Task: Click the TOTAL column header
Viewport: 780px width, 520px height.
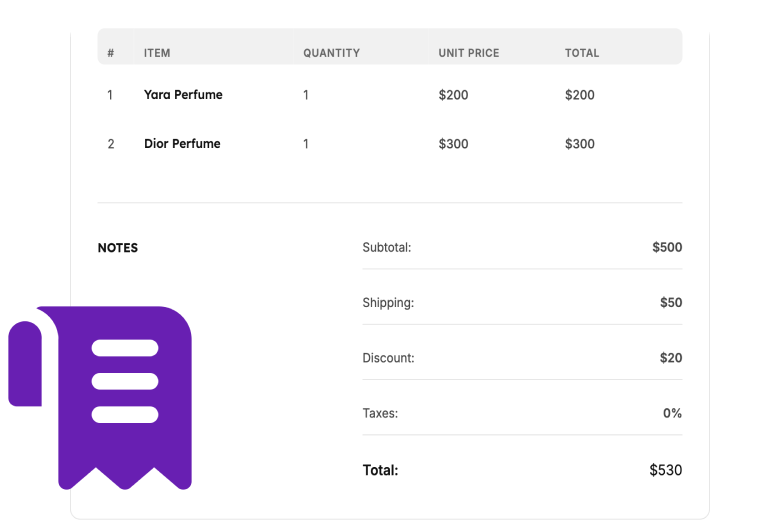Action: click(582, 53)
